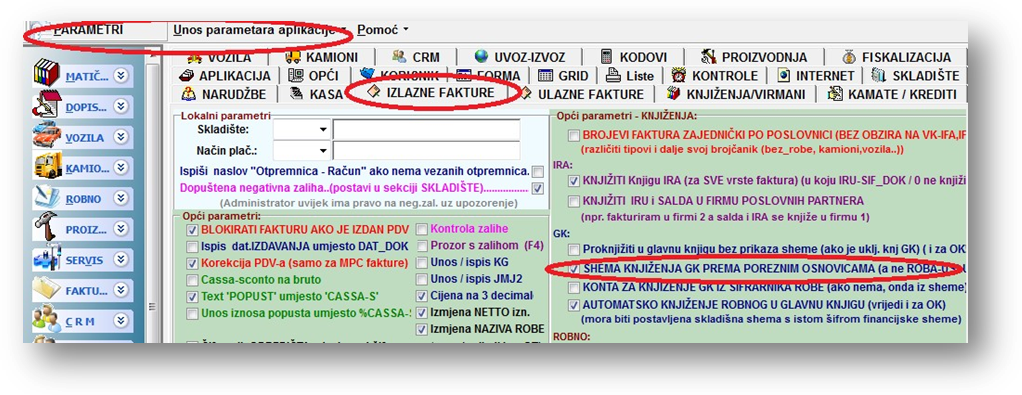Click the Način plać. description text field

click(426, 151)
